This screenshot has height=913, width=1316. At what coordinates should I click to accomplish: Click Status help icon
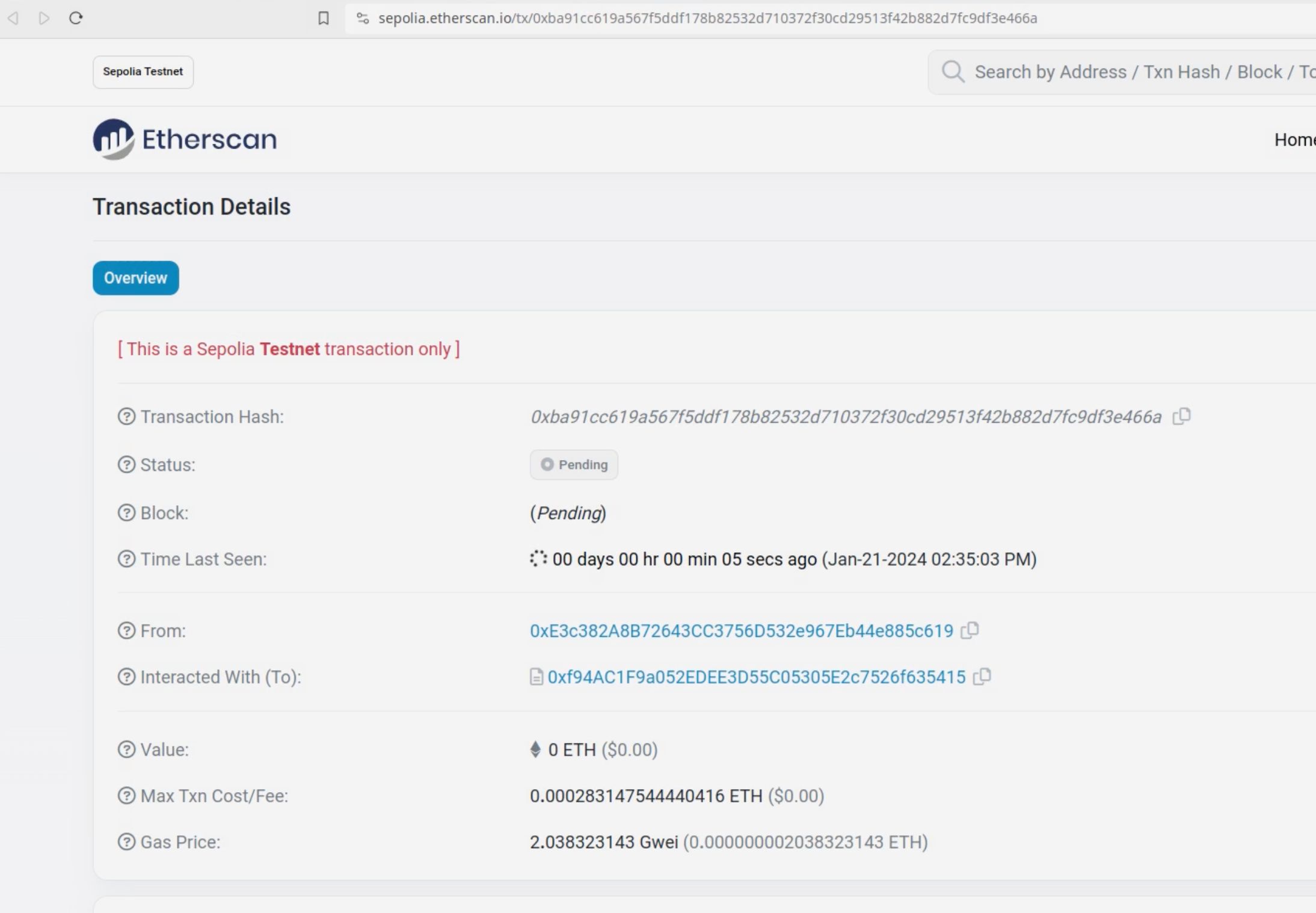126,464
